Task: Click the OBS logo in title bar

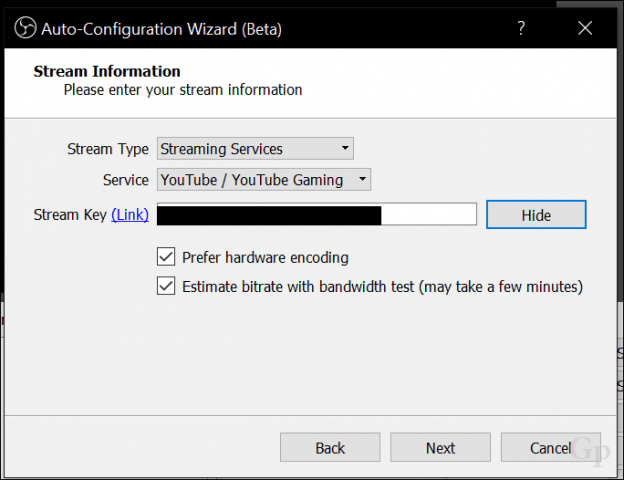Action: [25, 28]
